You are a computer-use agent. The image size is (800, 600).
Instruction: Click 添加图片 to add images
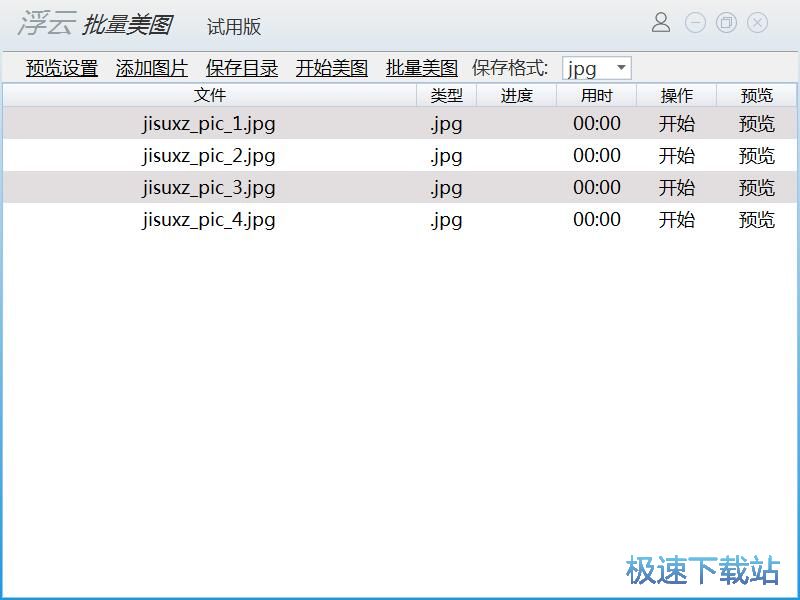[152, 68]
